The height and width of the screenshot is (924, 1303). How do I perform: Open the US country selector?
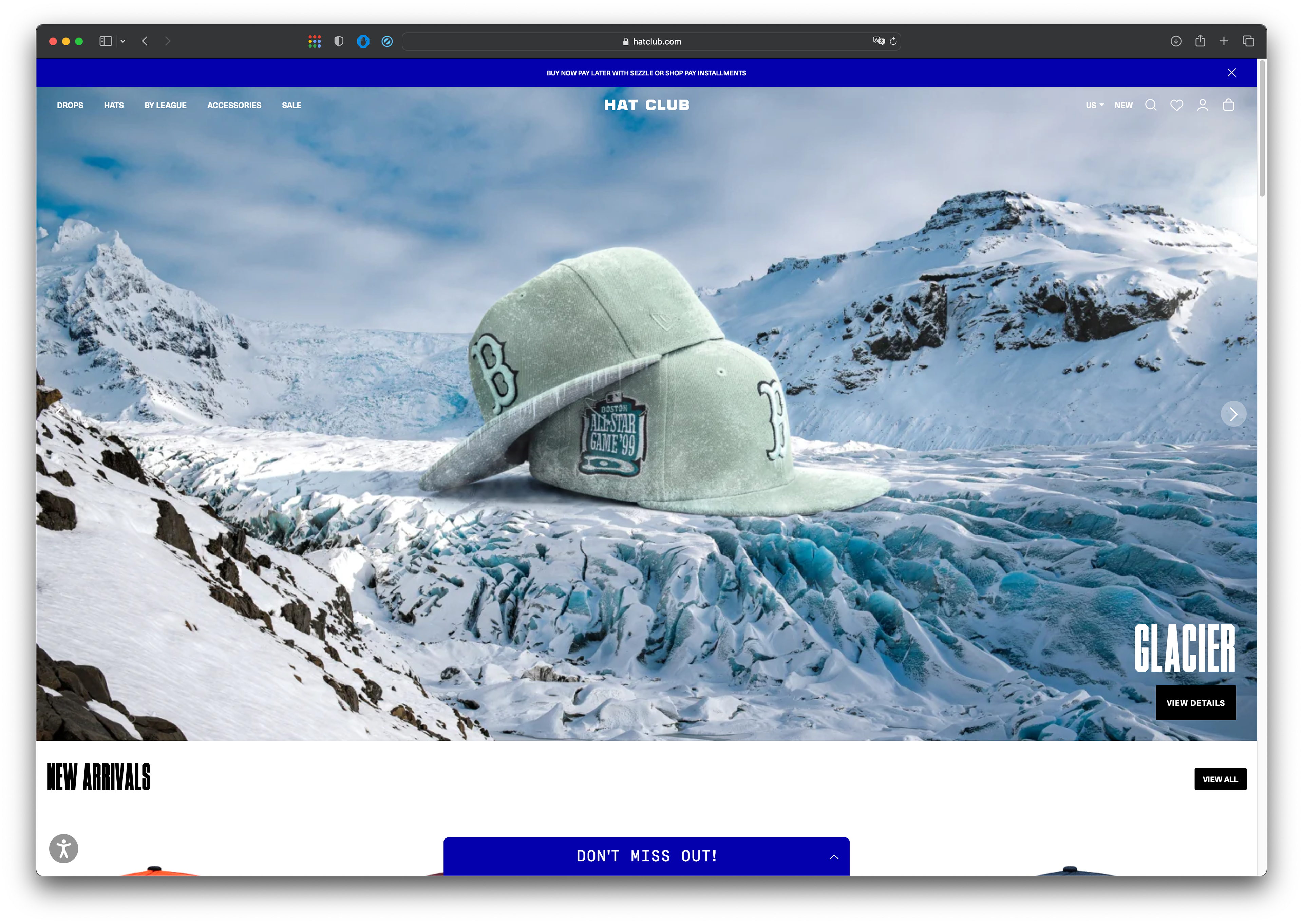pos(1094,105)
